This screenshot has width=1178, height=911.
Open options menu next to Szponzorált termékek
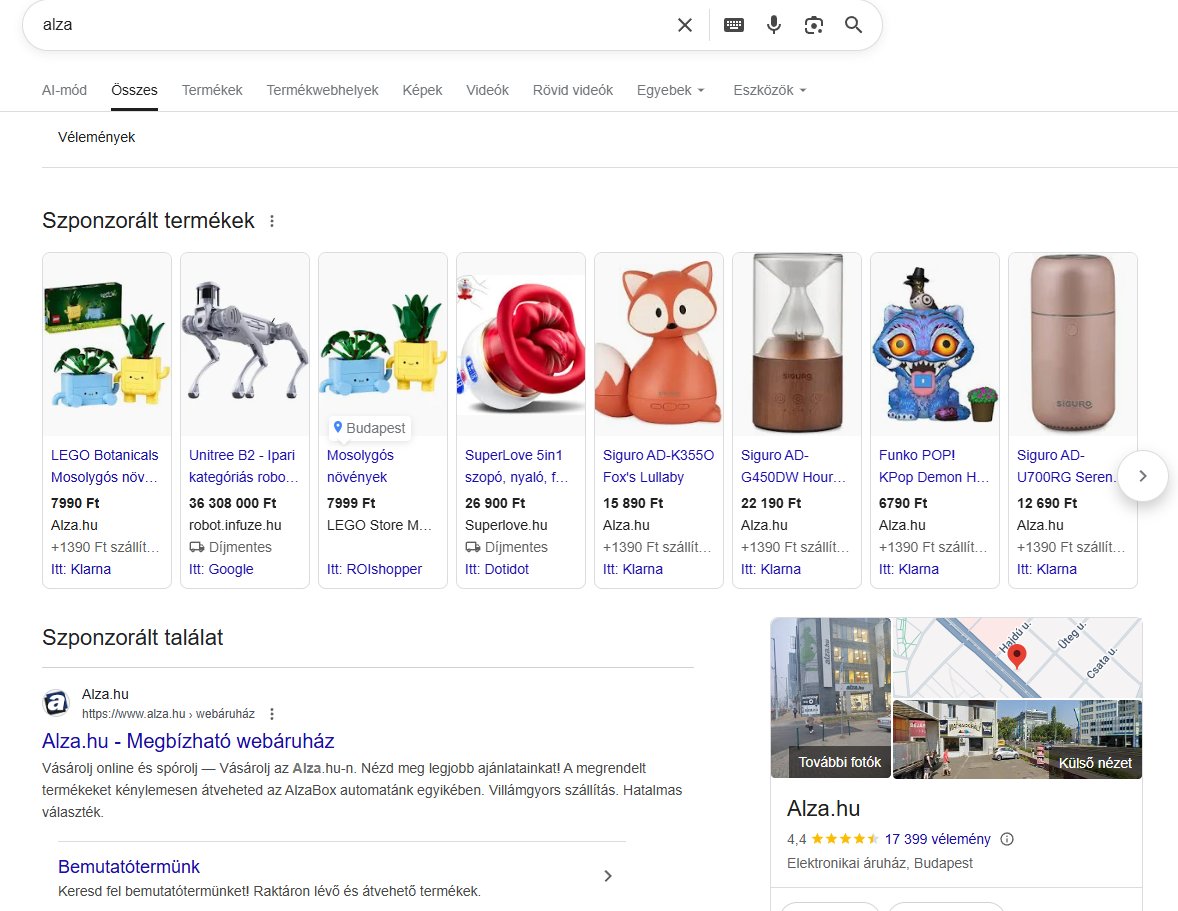(x=272, y=221)
